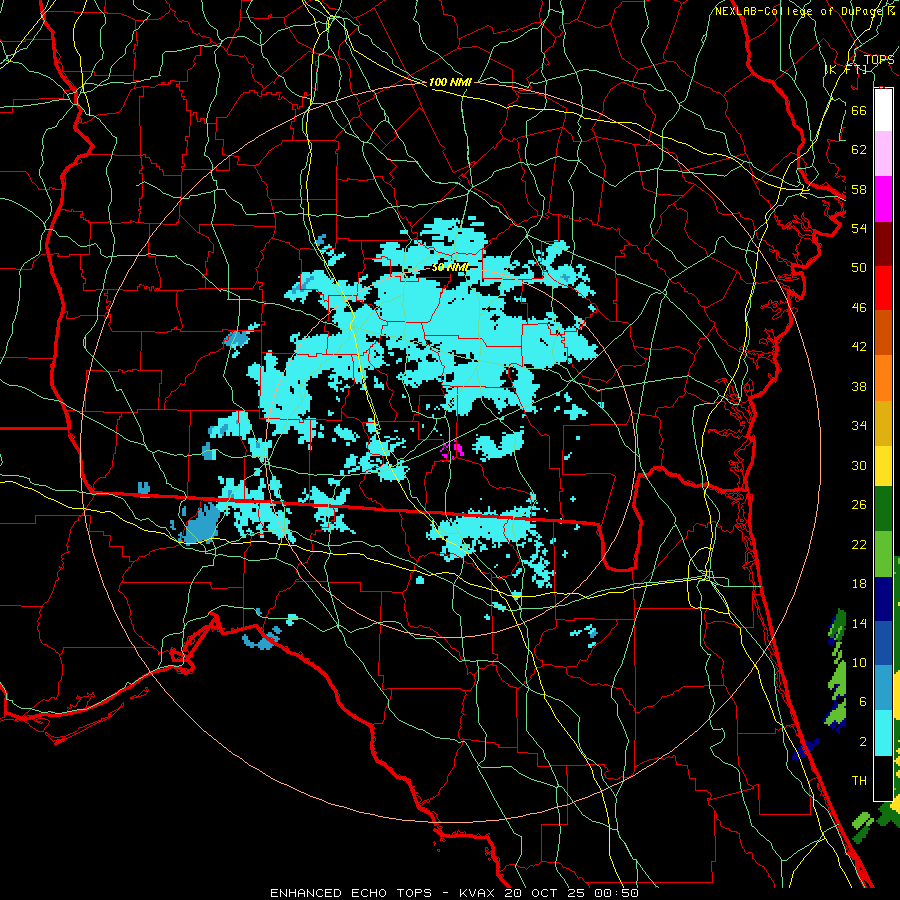
Task: Click the "62" scale value label
Action: 859,150
